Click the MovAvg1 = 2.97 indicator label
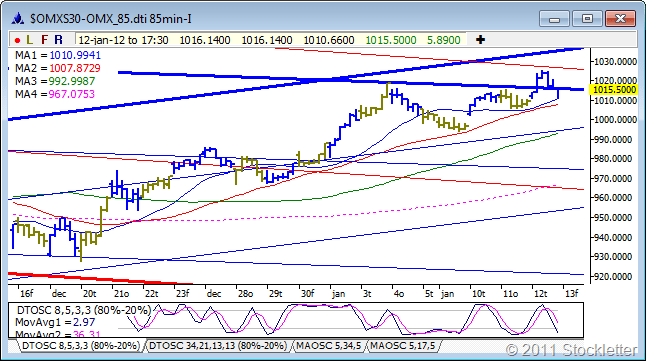Viewport: 646px width, 361px height. click(55, 322)
